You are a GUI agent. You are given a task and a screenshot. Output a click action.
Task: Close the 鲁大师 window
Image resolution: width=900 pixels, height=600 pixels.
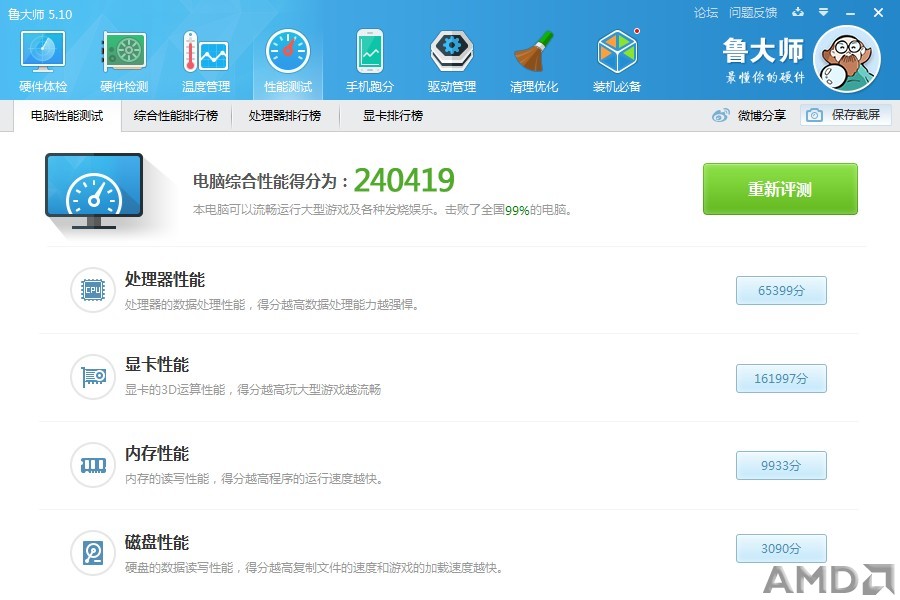(878, 13)
